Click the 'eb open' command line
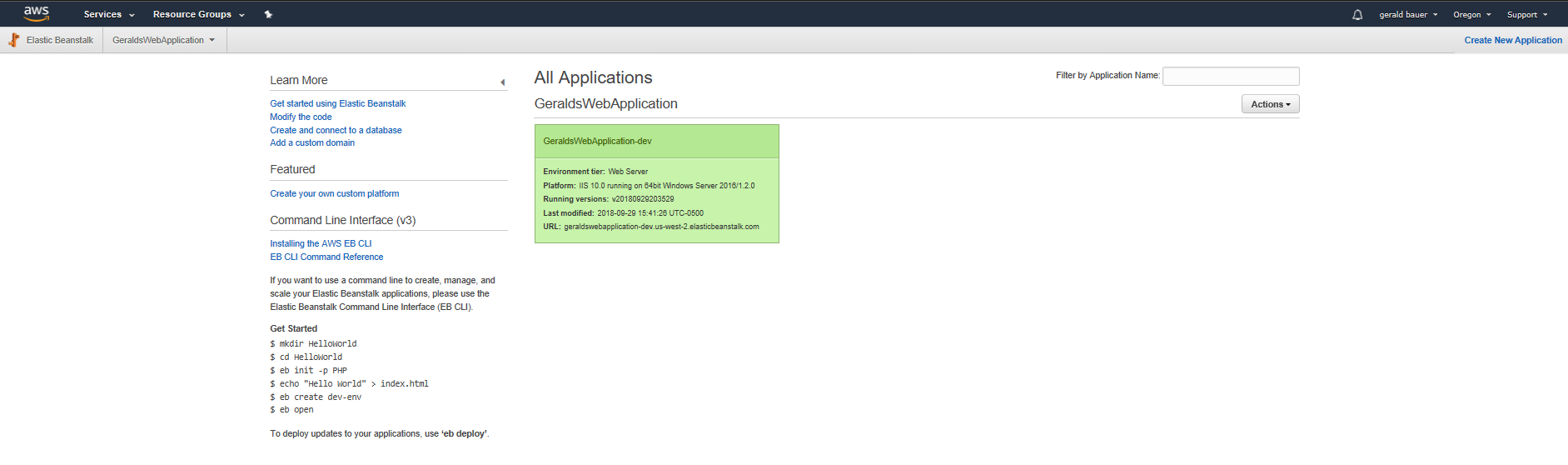This screenshot has width=1568, height=465. click(x=291, y=410)
